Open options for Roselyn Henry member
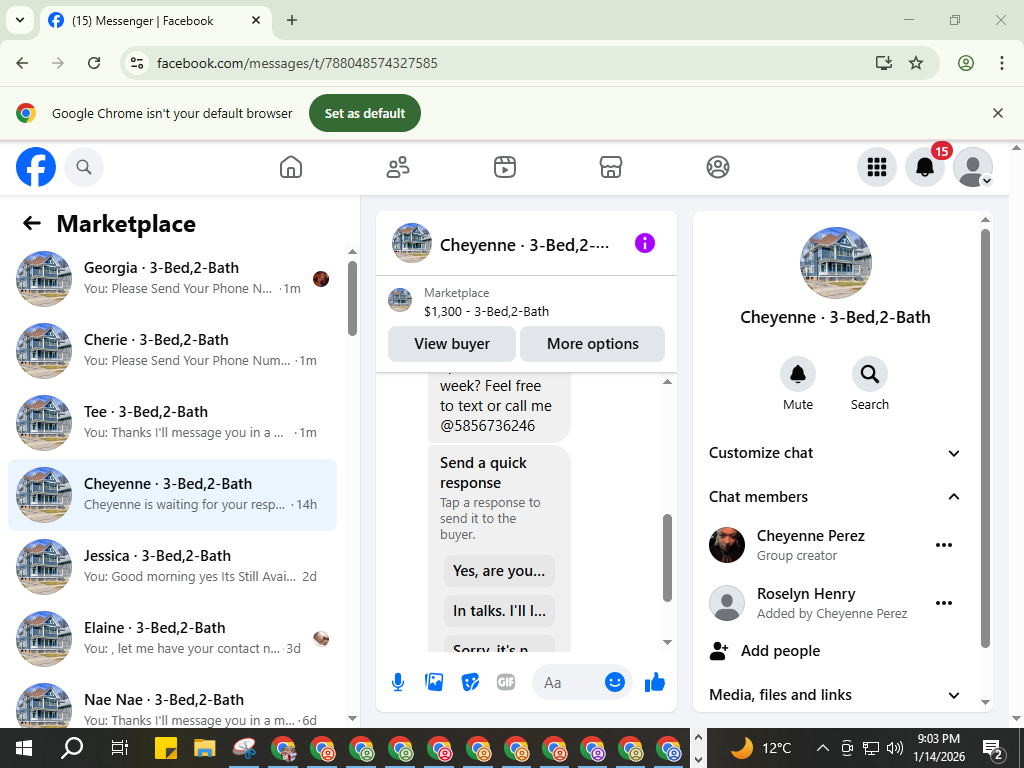The height and width of the screenshot is (768, 1024). coord(944,603)
